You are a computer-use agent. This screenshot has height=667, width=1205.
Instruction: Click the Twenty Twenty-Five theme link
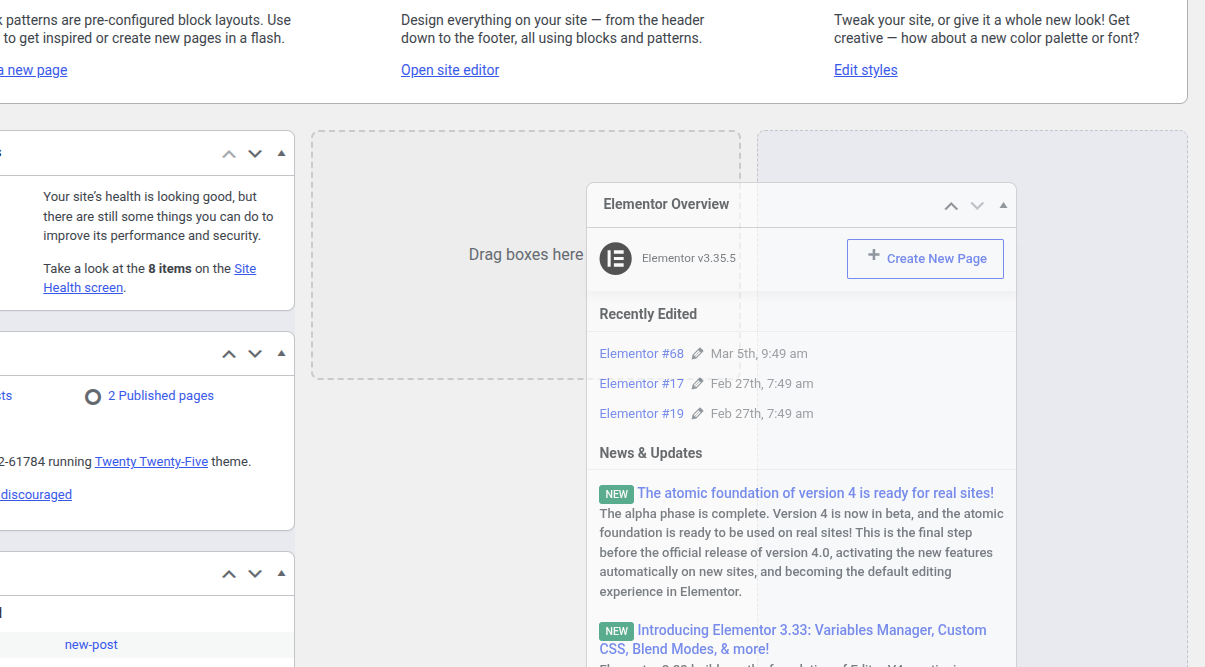tap(151, 462)
